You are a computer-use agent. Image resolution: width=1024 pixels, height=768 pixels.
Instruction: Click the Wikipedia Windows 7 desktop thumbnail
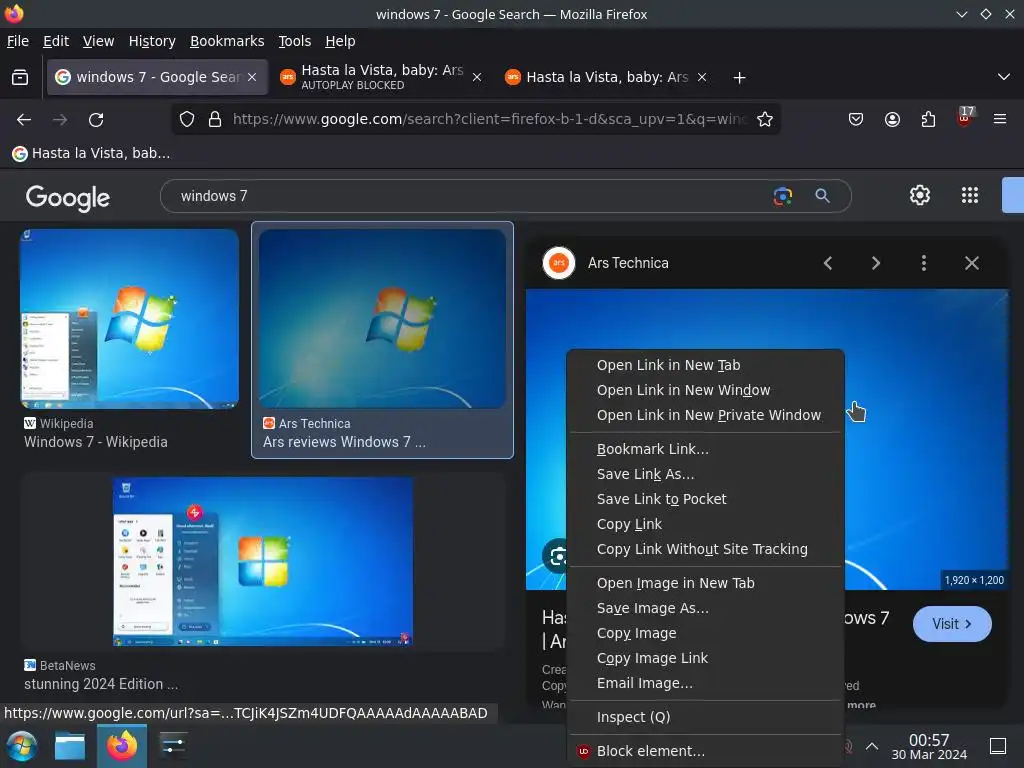coord(129,318)
